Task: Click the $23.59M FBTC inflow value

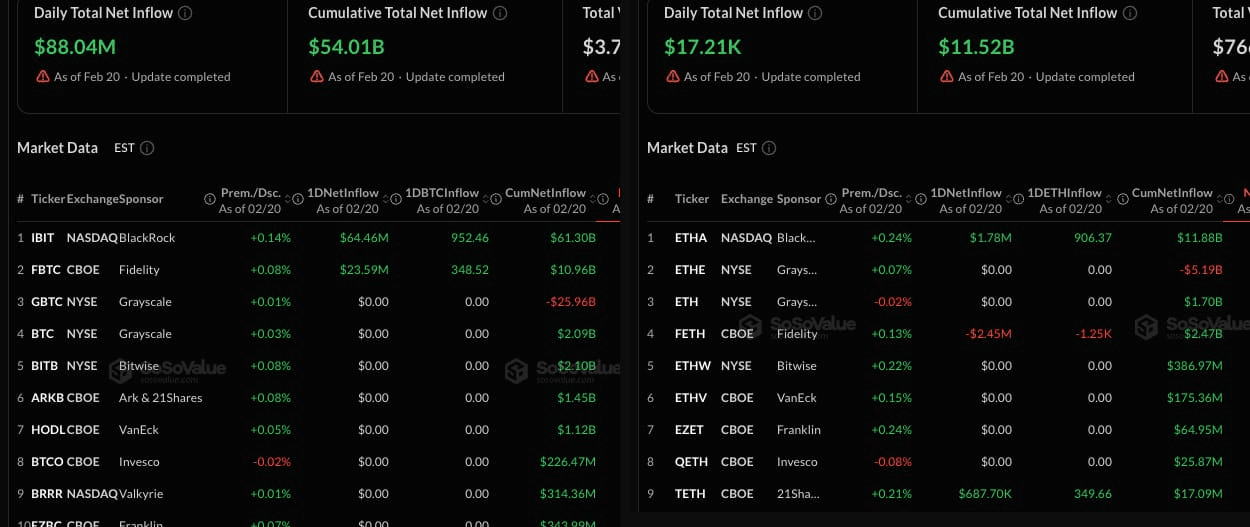Action: [364, 270]
